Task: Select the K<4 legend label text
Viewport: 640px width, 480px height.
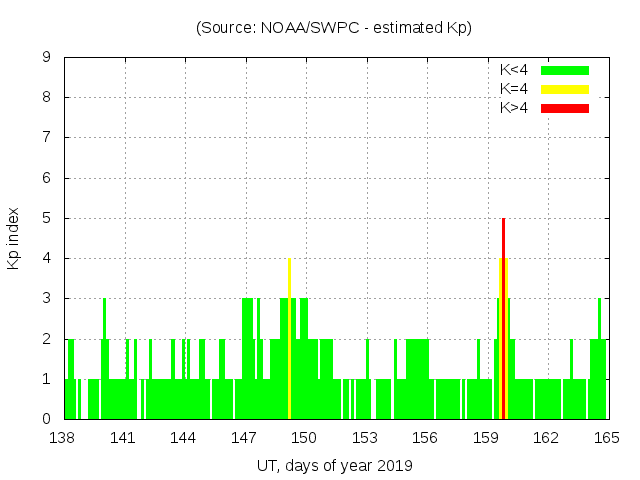Action: point(514,70)
